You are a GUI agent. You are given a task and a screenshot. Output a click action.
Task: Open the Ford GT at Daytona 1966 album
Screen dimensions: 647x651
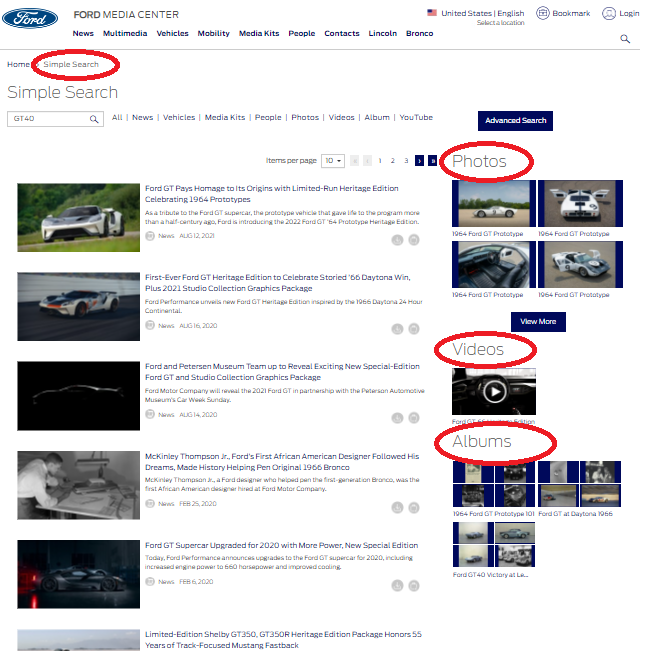(x=579, y=484)
